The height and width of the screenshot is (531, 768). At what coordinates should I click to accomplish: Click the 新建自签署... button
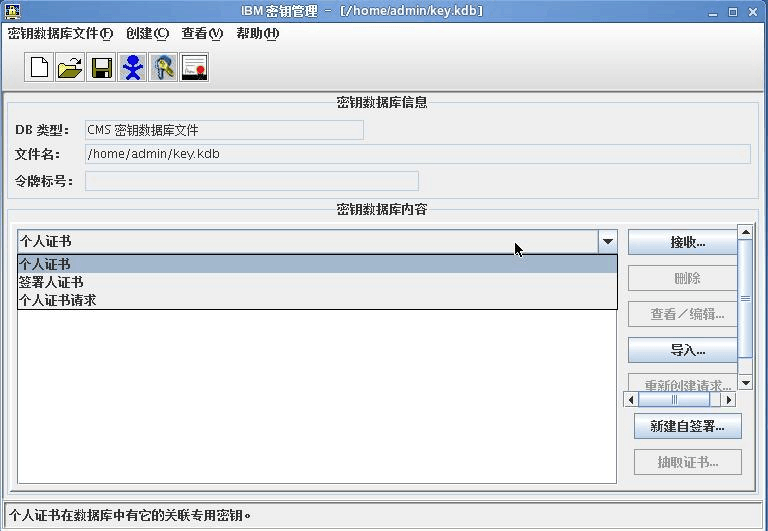688,426
